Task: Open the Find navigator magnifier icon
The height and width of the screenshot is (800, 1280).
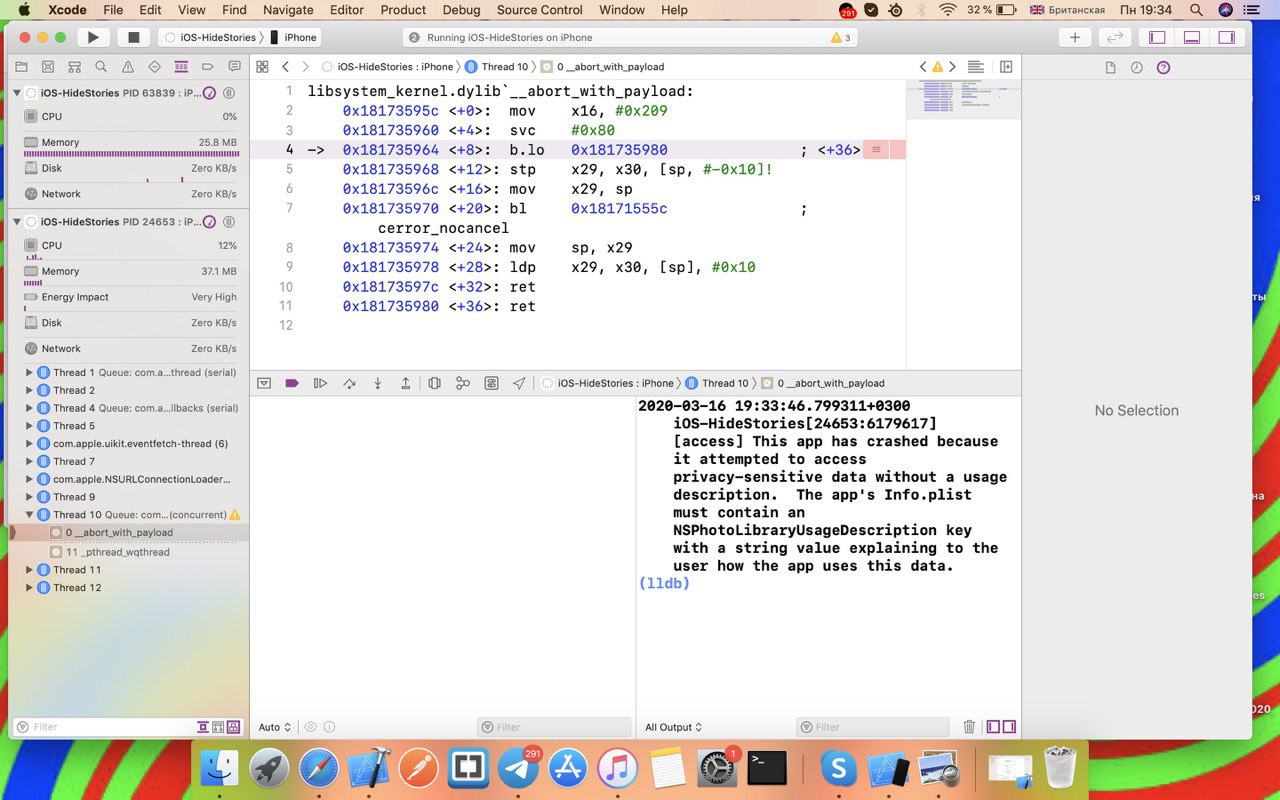Action: click(x=101, y=67)
